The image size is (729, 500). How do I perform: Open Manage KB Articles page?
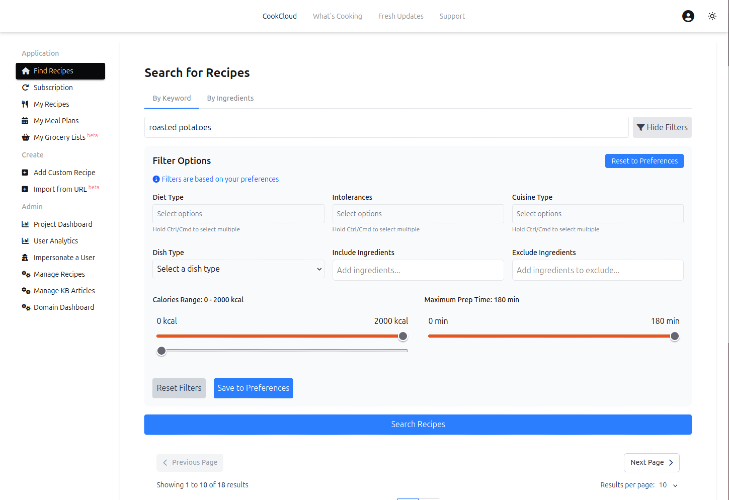(x=60, y=290)
